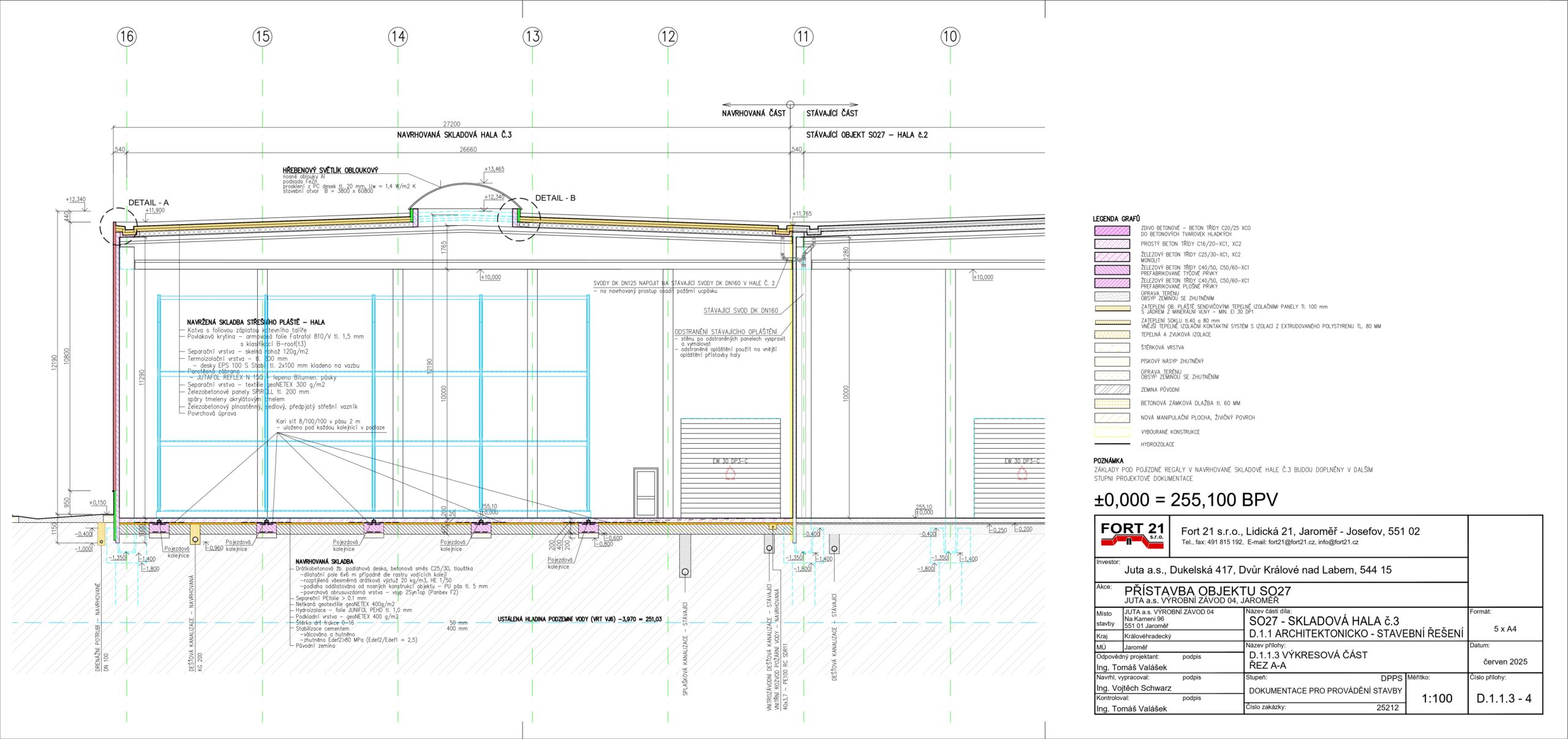
Task: Click the small circle between Navrhovaná and Stávající část
Action: pyautogui.click(x=790, y=105)
